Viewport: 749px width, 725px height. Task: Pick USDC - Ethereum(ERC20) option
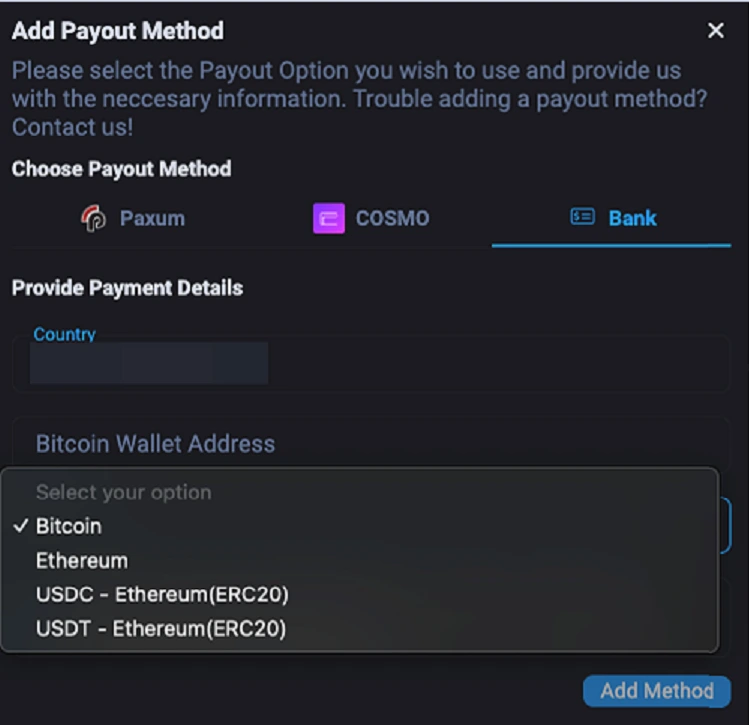coord(162,594)
